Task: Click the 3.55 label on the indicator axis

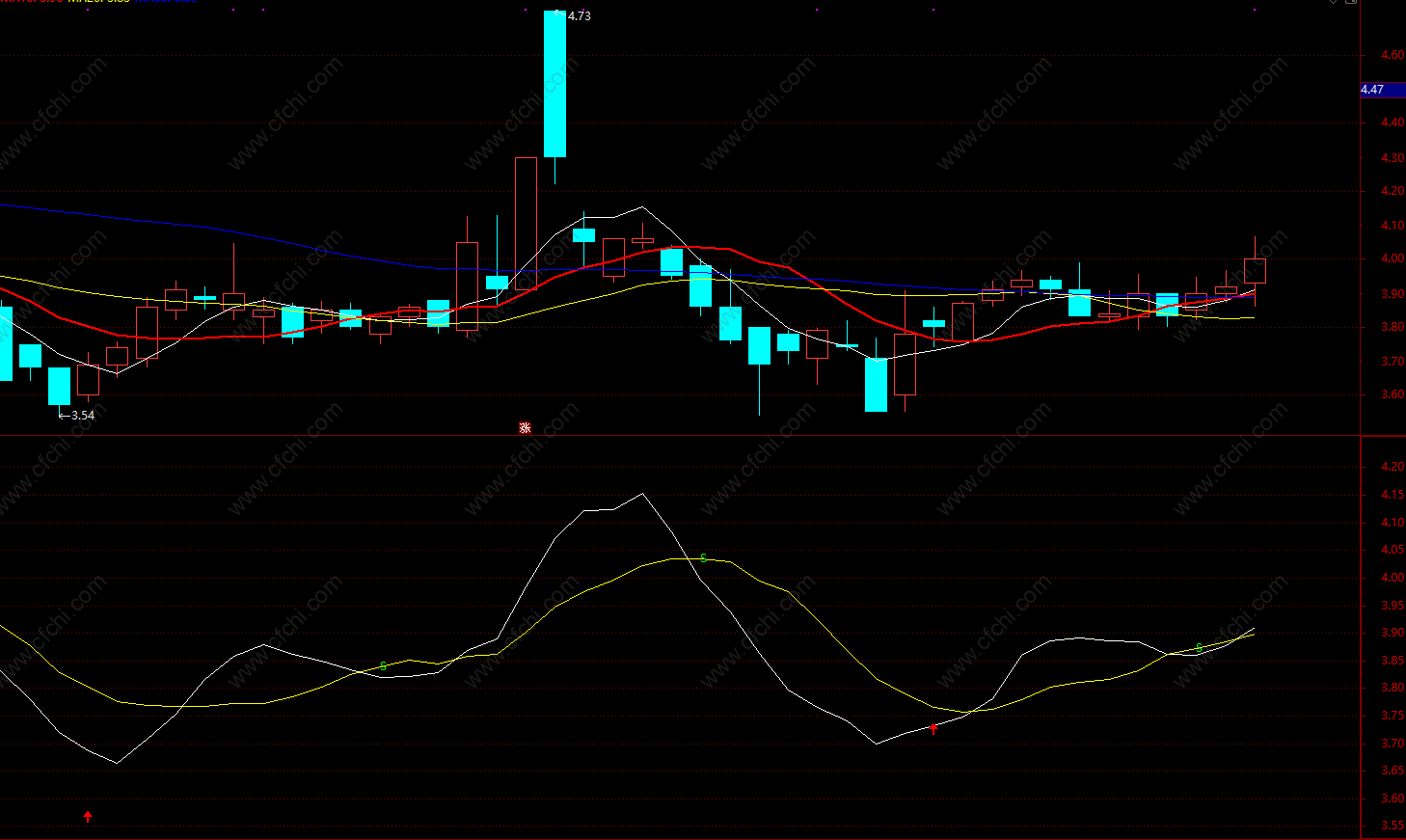Action: tap(1392, 826)
